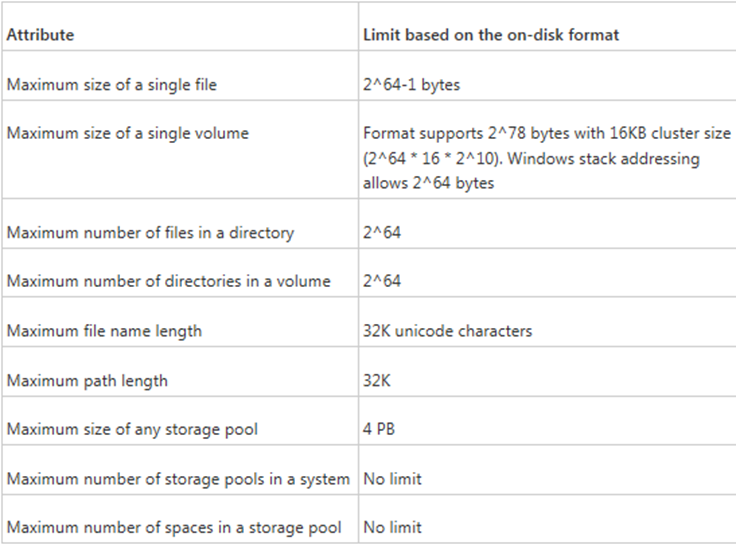This screenshot has width=736, height=545.
Task: Click the 2^64-1 bytes value
Action: (411, 85)
